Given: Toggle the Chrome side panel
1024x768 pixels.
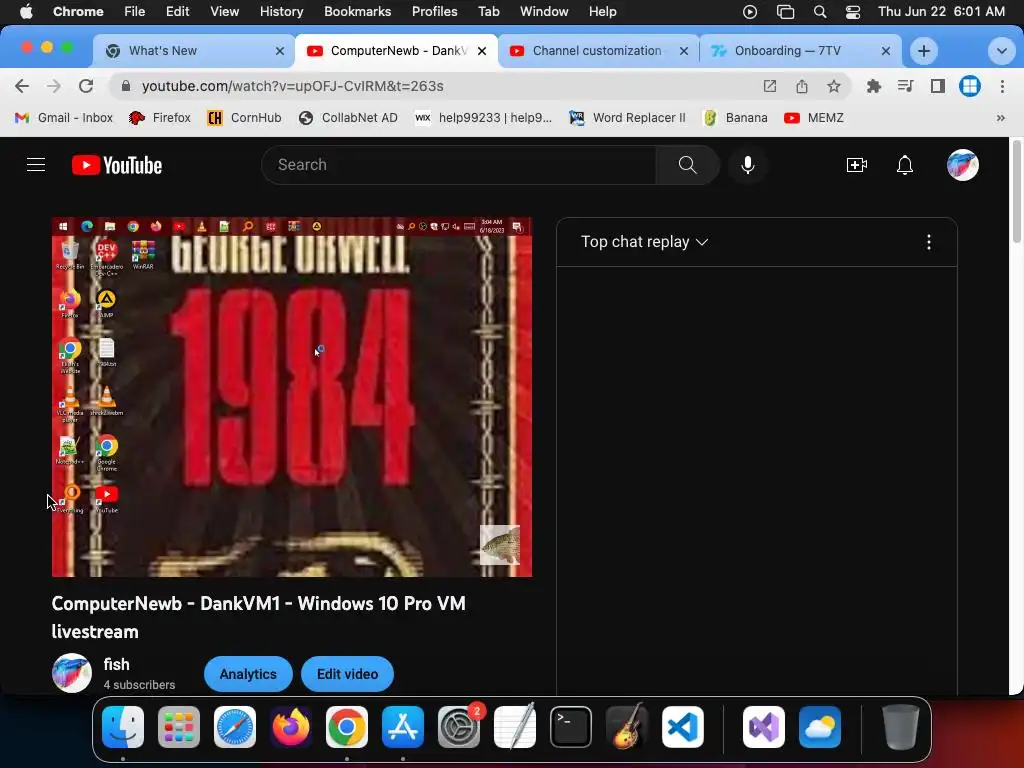Looking at the screenshot, I should coord(938,86).
